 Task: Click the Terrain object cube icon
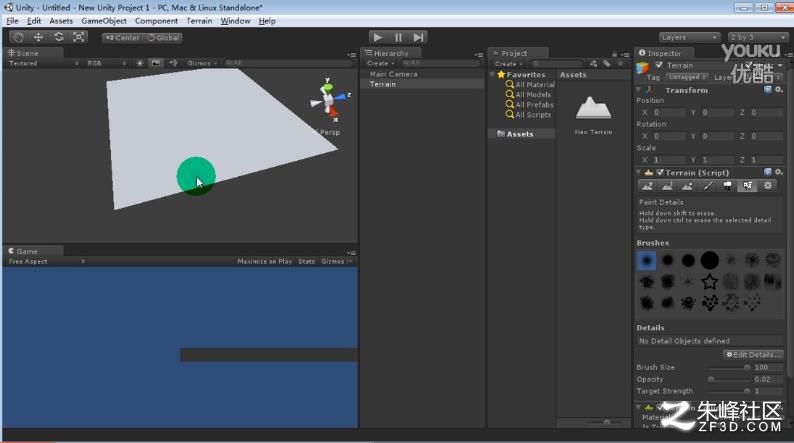click(x=643, y=68)
